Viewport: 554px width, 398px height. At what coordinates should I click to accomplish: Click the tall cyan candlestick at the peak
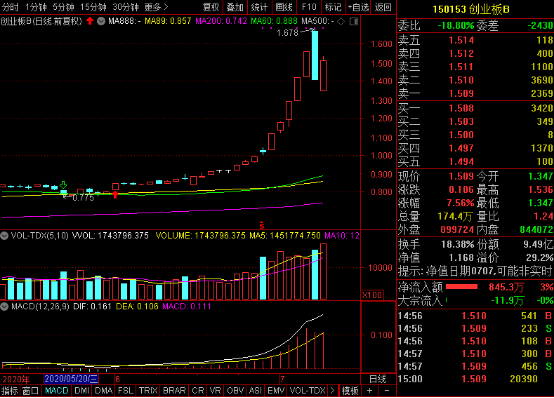(315, 55)
